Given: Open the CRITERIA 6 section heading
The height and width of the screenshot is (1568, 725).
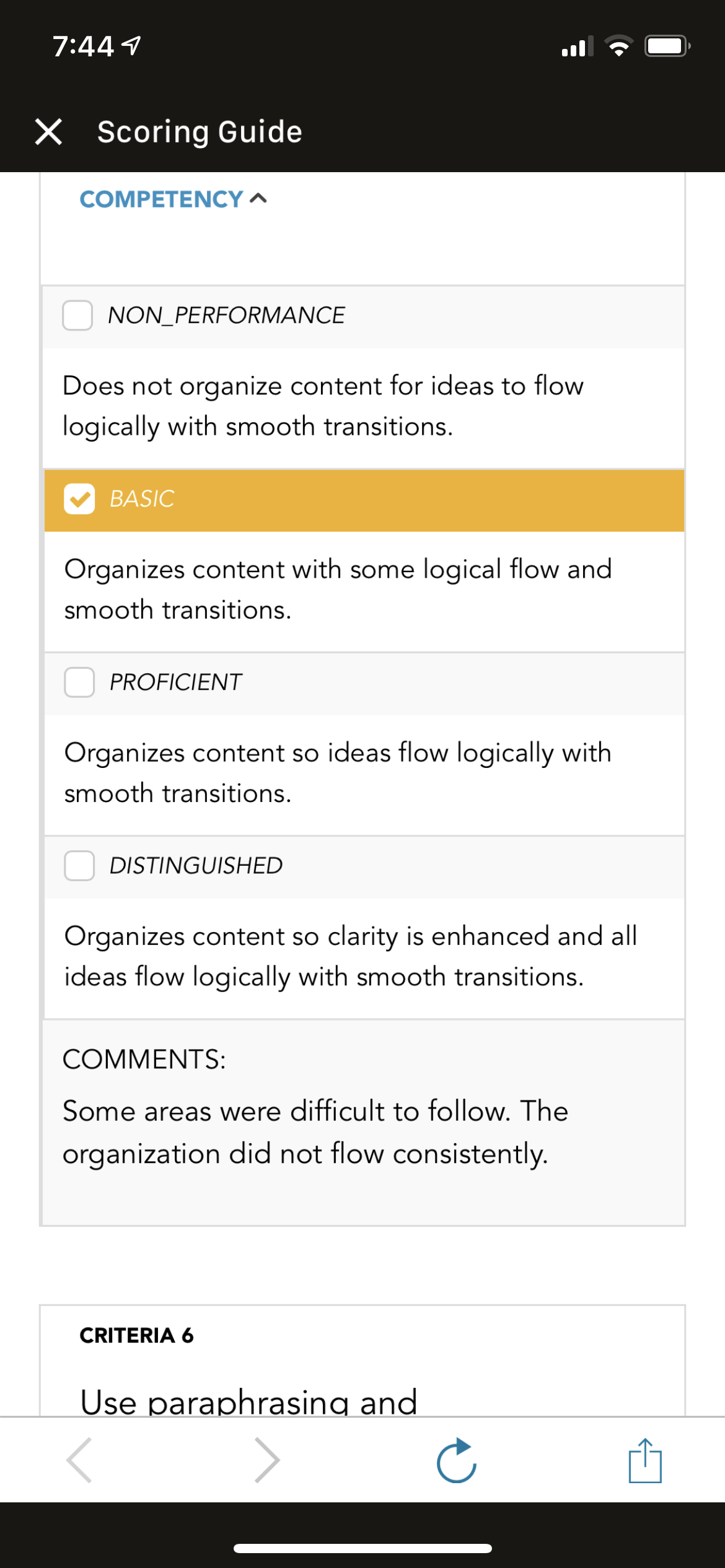Looking at the screenshot, I should pyautogui.click(x=136, y=1335).
